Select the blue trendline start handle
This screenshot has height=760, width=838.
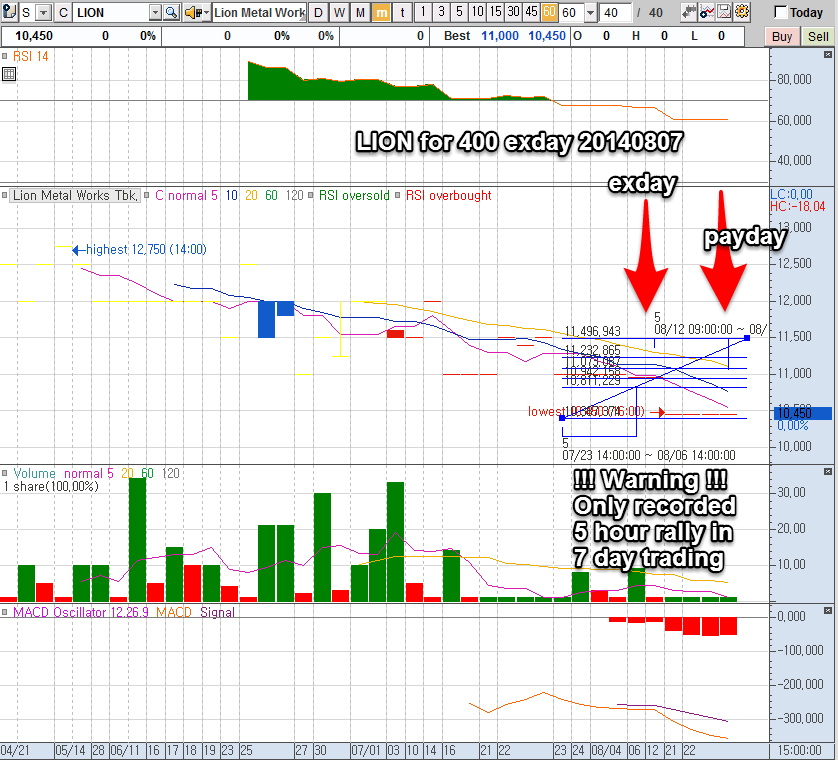[562, 418]
